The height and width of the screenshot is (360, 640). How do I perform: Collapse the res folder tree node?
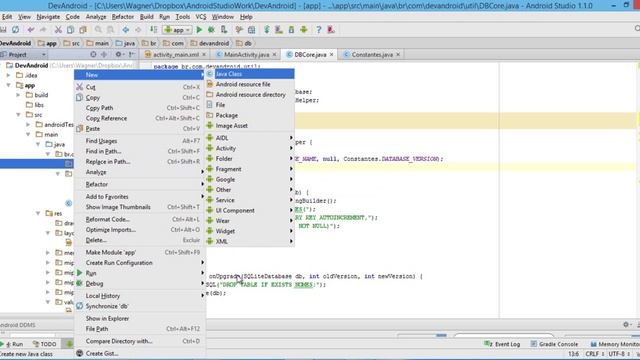point(38,213)
